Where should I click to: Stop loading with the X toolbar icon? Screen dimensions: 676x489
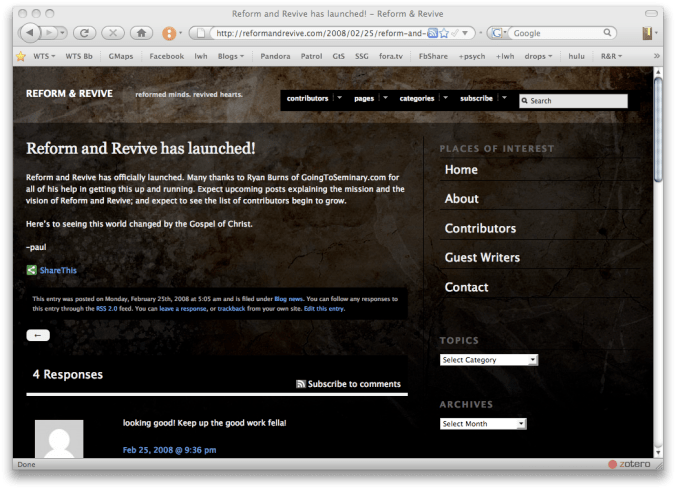tap(113, 33)
